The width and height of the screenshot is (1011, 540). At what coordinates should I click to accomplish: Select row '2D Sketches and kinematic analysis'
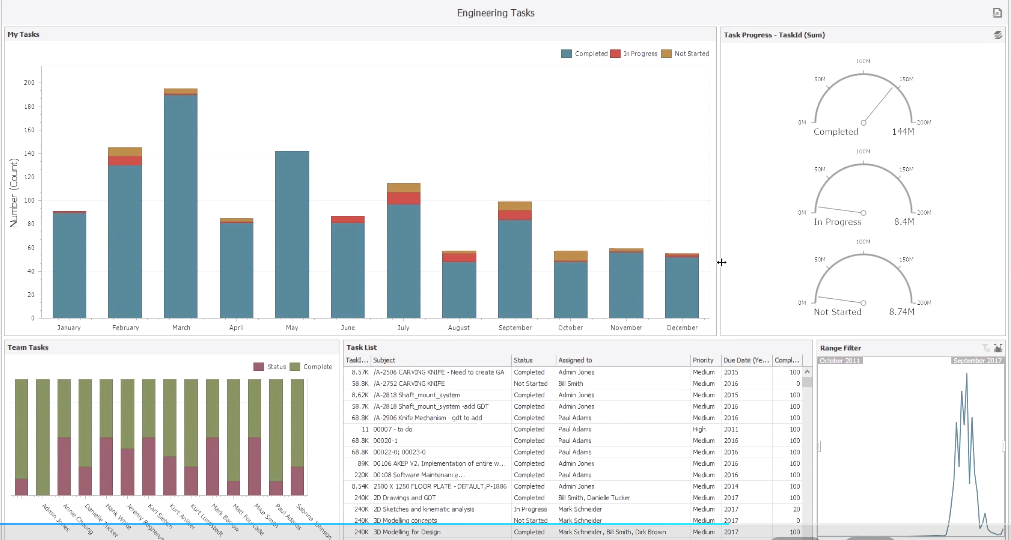coord(573,509)
